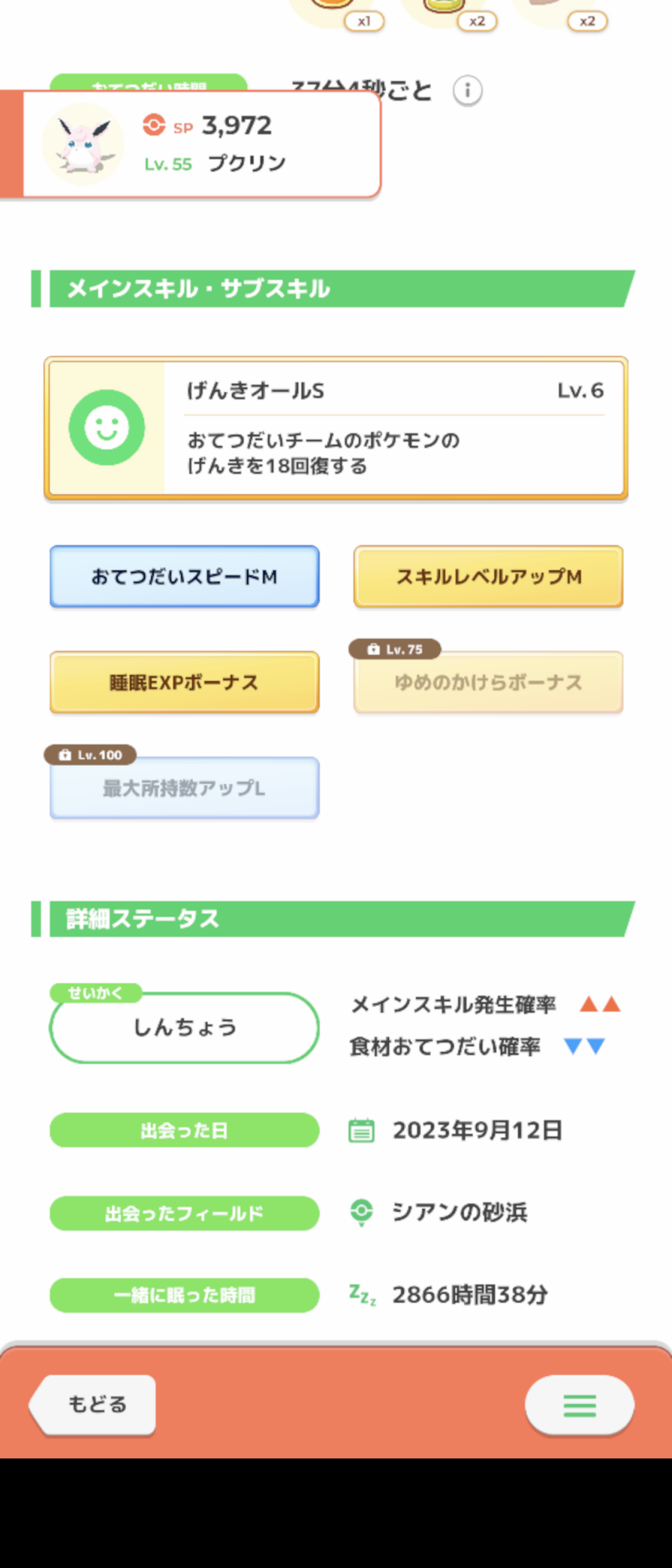
Task: Select the スキルレベルアップM sub skill
Action: click(x=489, y=577)
